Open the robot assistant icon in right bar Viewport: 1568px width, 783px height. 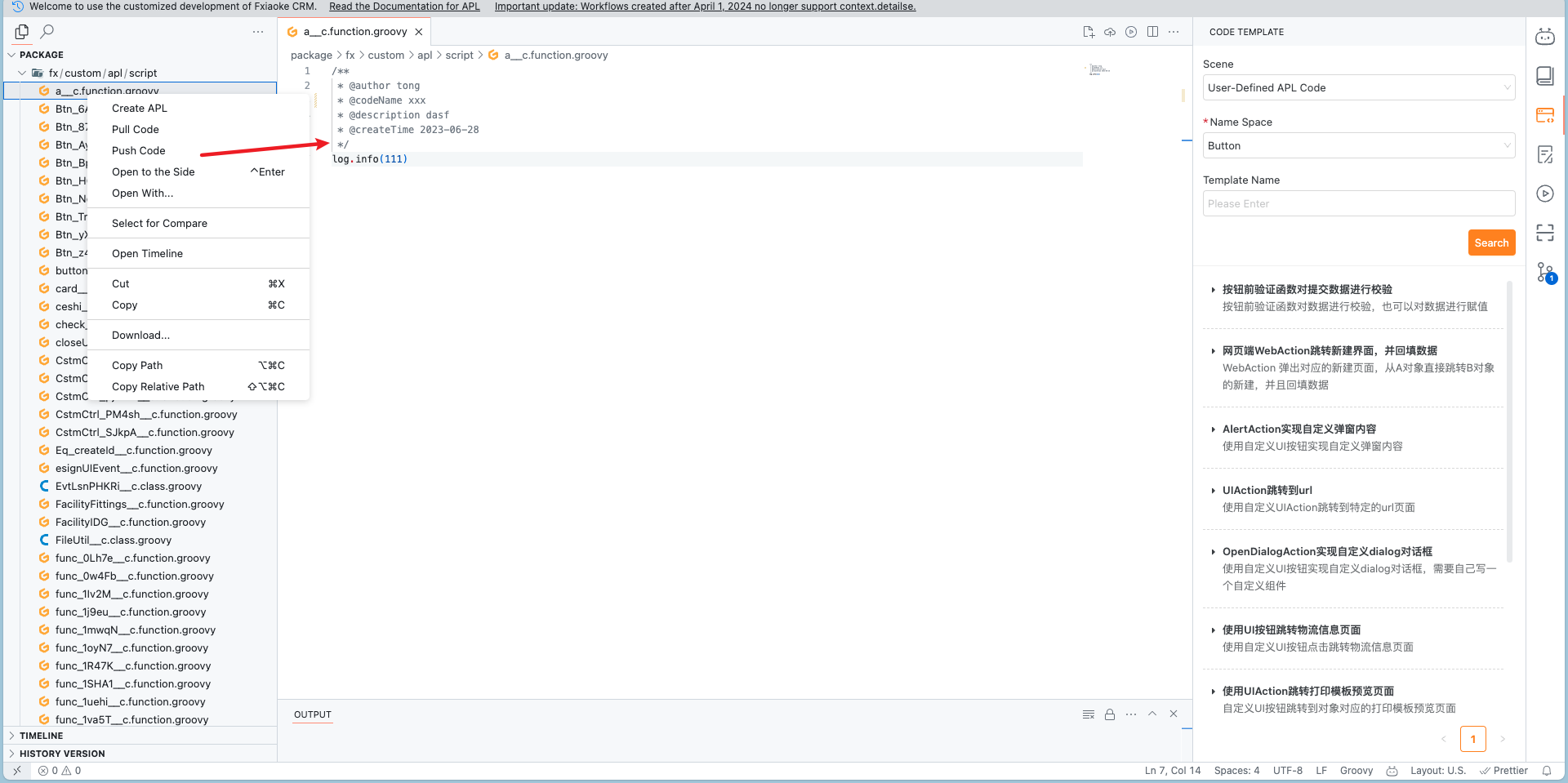[x=1545, y=37]
